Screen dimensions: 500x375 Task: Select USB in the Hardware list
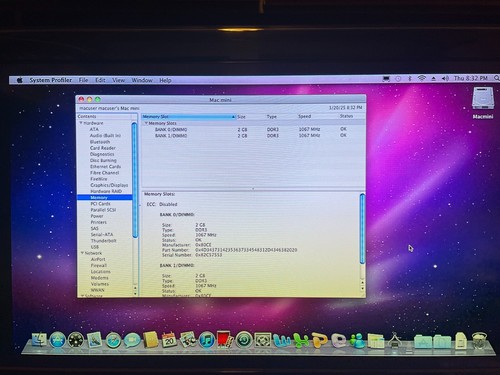[95, 247]
